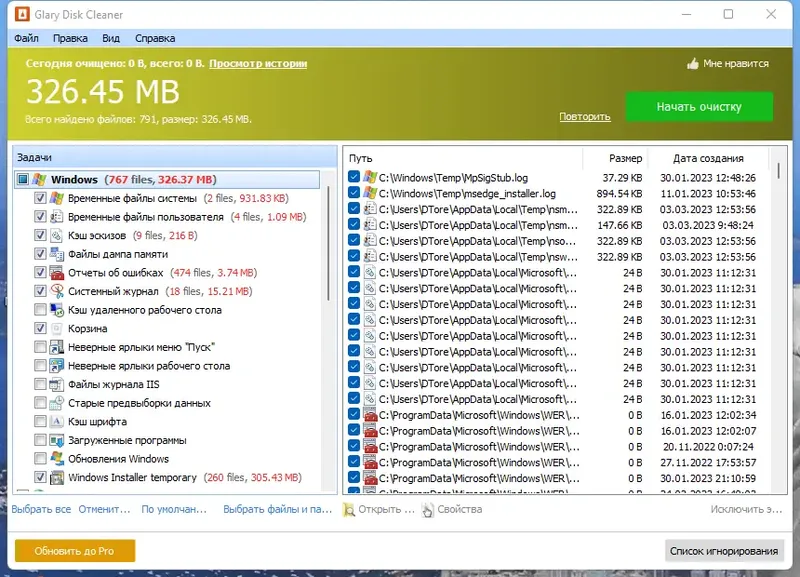The width and height of the screenshot is (800, 577).
Task: Click the 'Корзина' recycle bin icon
Action: (57, 329)
